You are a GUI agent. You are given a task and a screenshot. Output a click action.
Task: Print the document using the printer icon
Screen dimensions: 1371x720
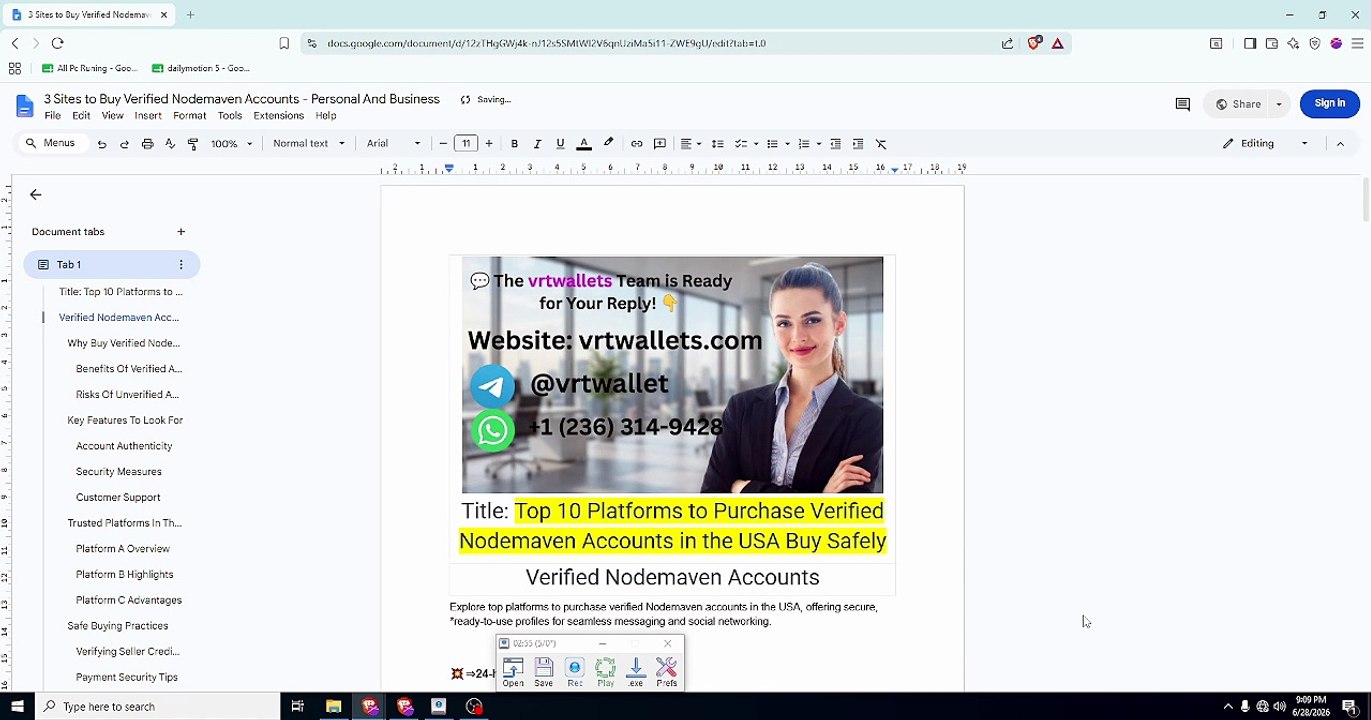[147, 144]
